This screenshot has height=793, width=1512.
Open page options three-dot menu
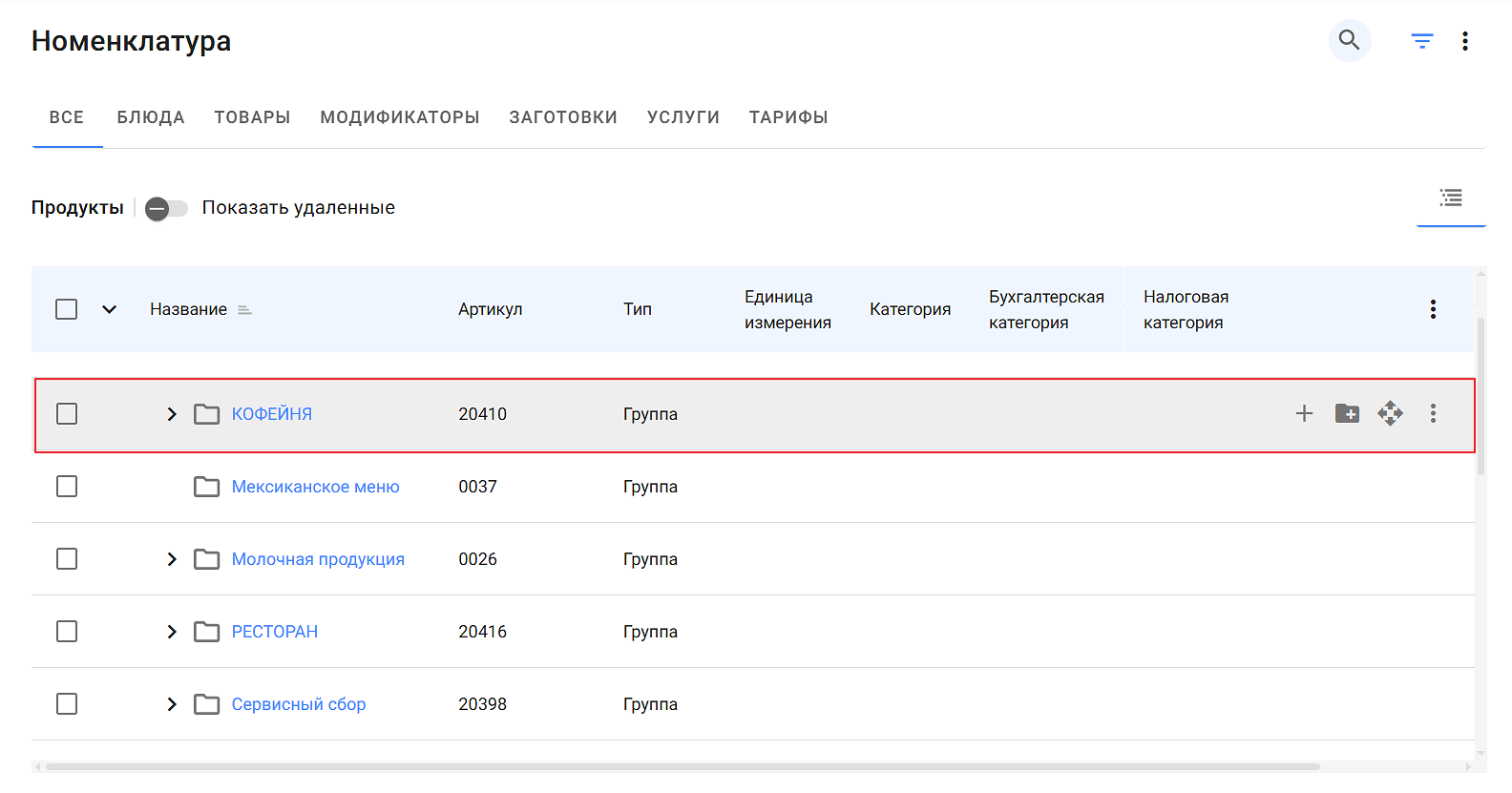coord(1464,41)
